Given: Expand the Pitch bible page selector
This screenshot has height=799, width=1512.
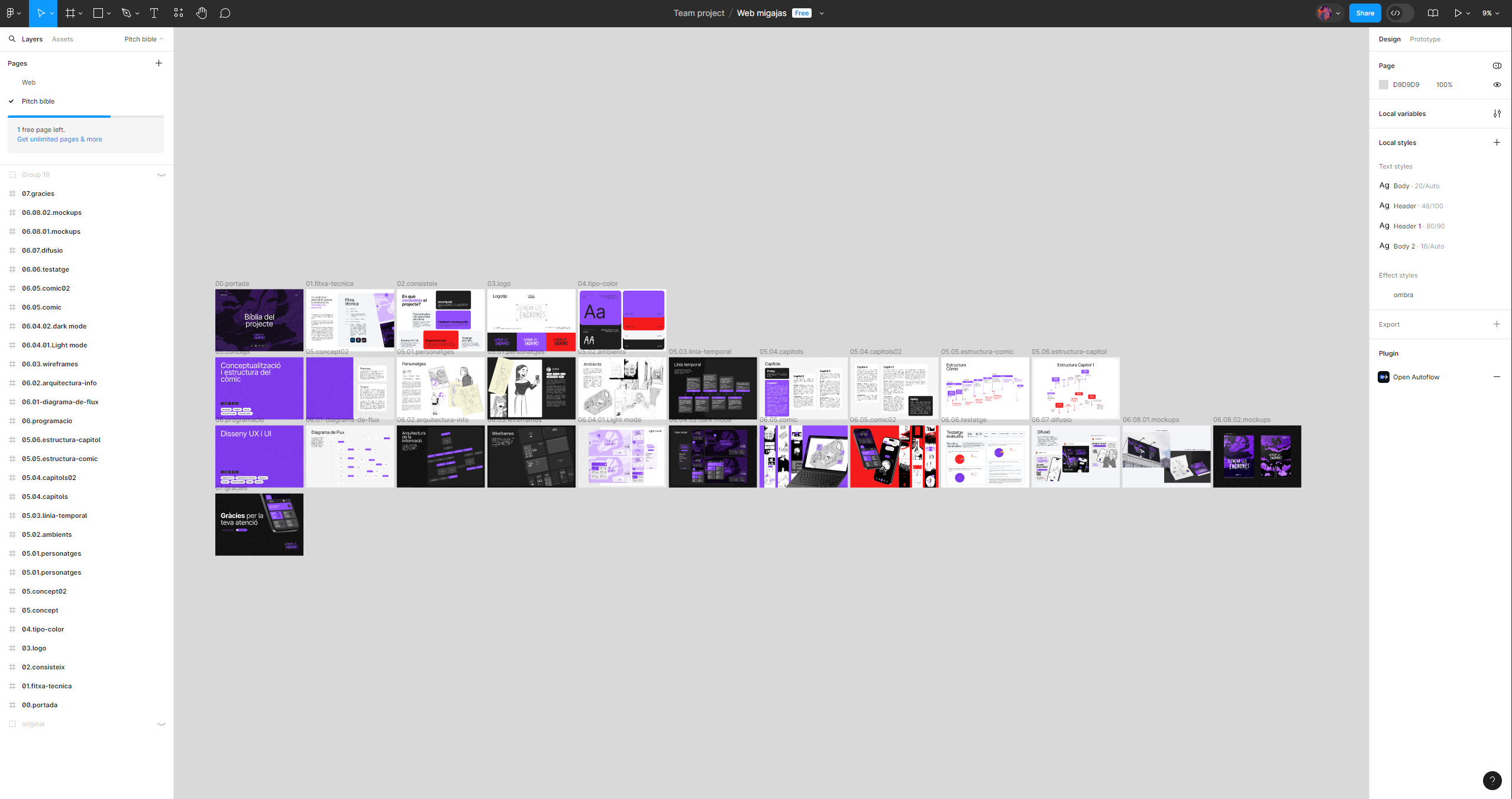Looking at the screenshot, I should (144, 39).
